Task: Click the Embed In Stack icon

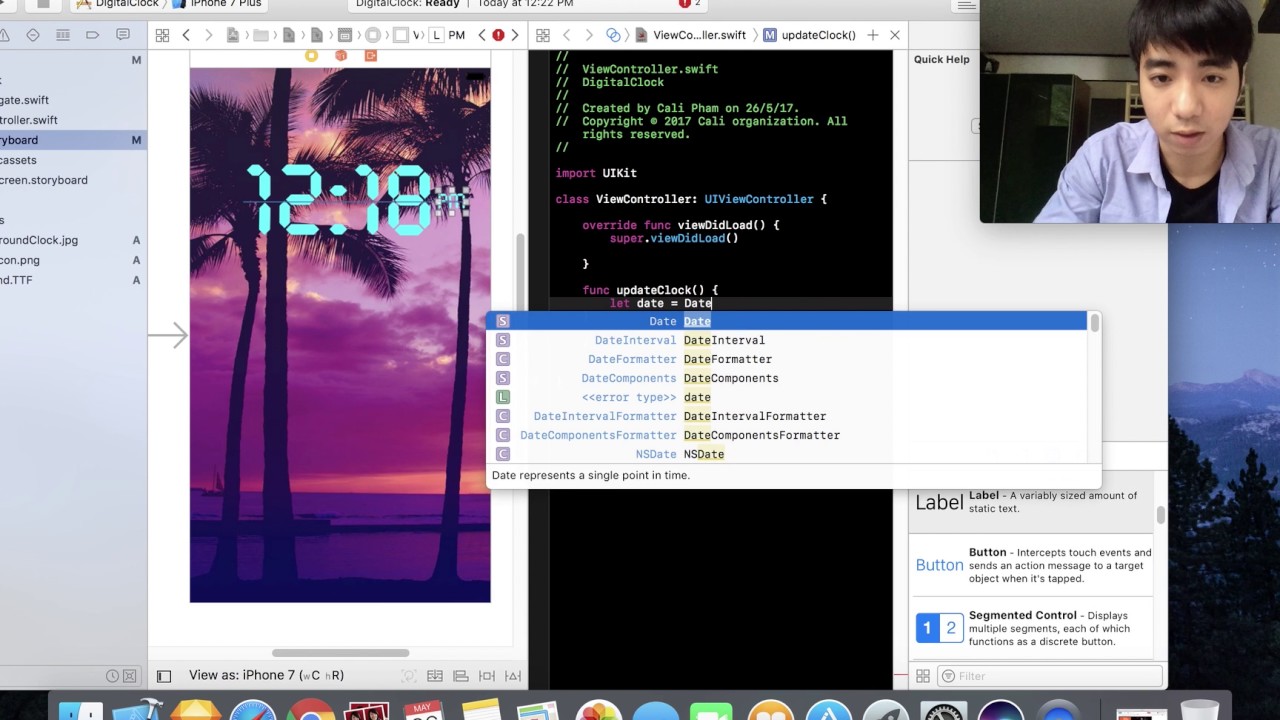Action: 435,676
